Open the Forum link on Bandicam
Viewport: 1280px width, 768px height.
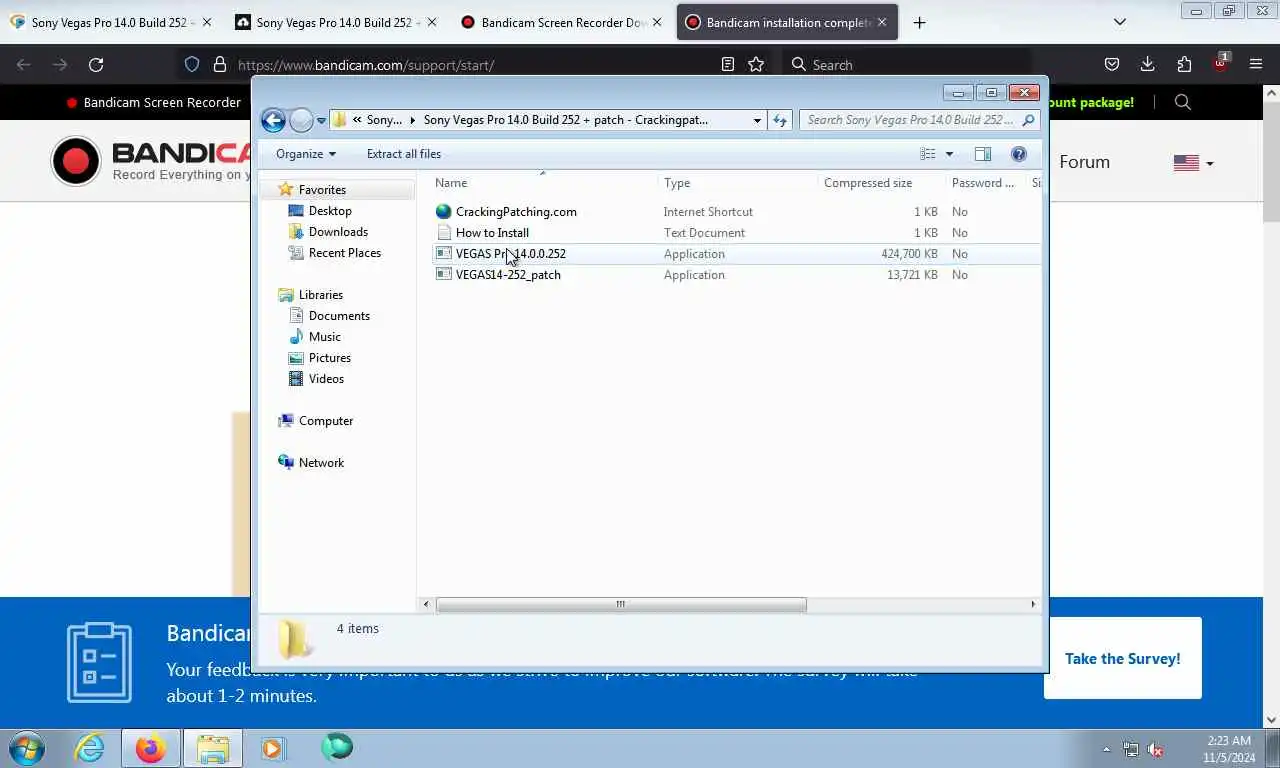click(x=1084, y=162)
